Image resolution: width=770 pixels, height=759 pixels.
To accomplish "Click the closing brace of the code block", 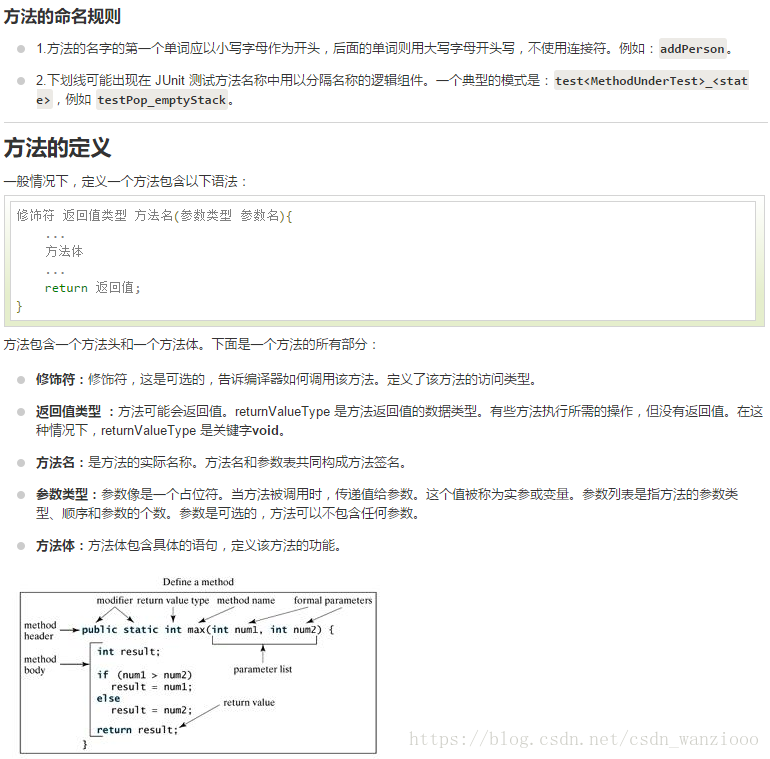I will (x=19, y=306).
